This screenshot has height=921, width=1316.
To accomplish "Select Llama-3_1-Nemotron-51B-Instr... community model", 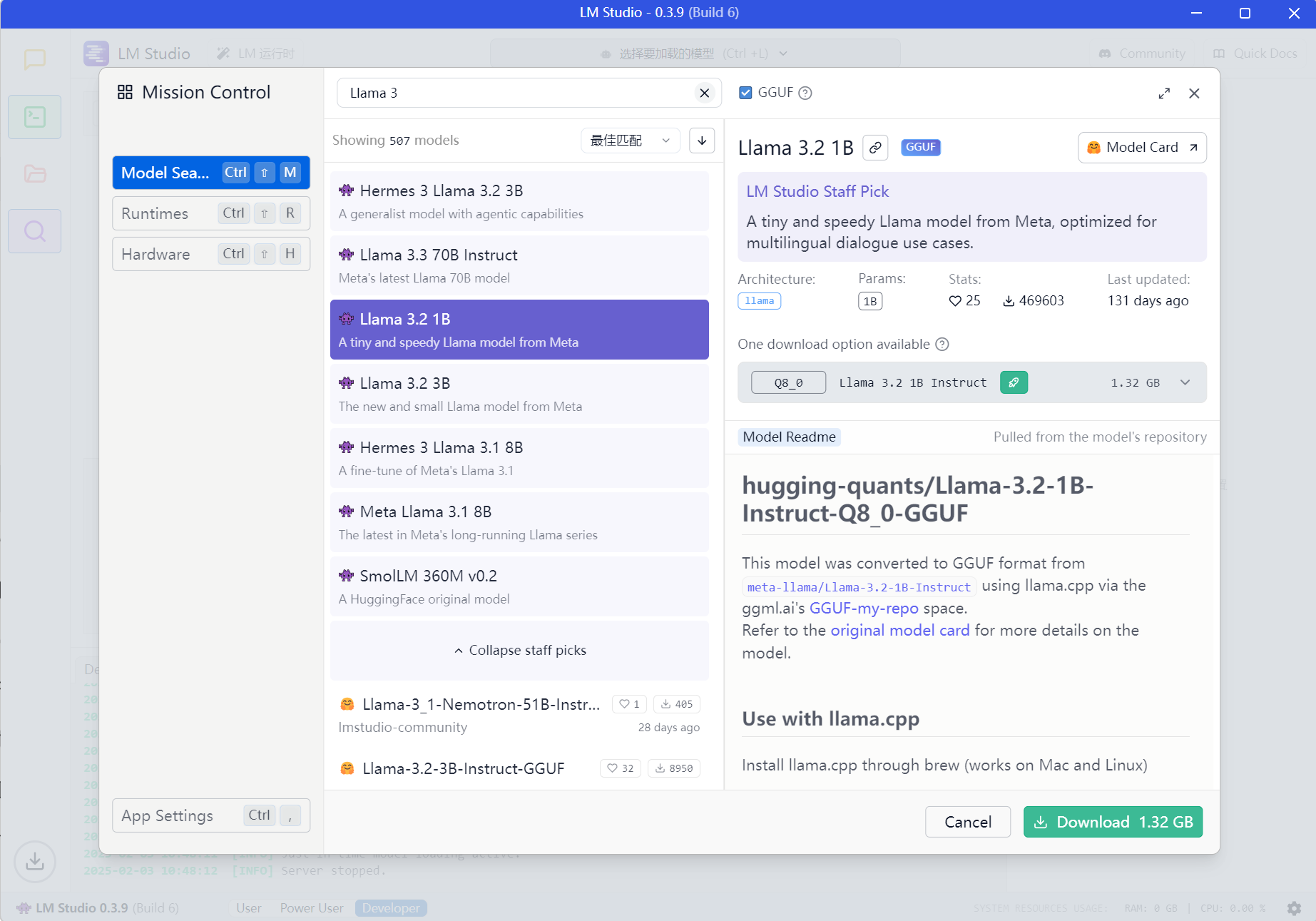I will point(519,715).
